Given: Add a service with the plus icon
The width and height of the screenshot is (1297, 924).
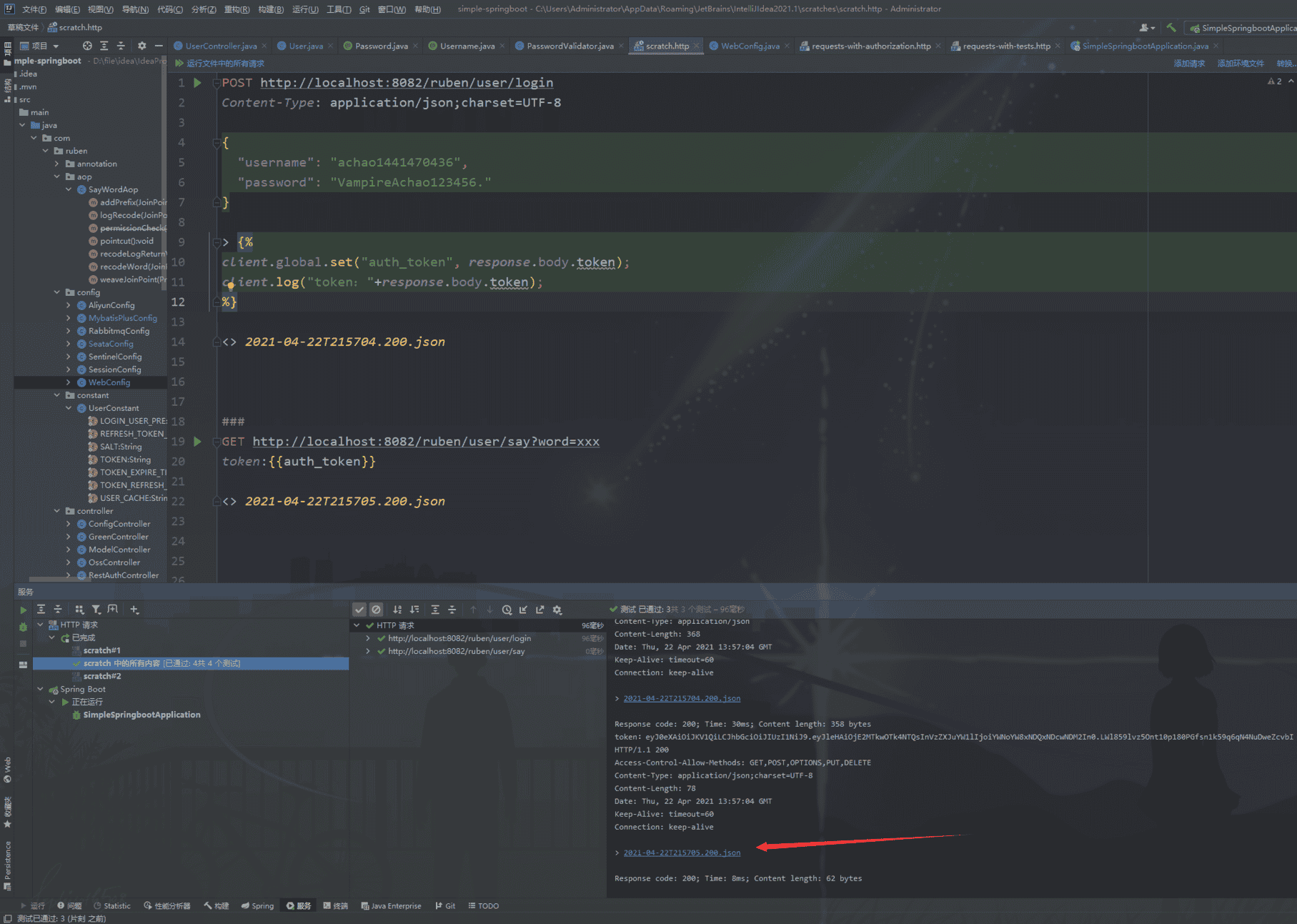Looking at the screenshot, I should 134,610.
